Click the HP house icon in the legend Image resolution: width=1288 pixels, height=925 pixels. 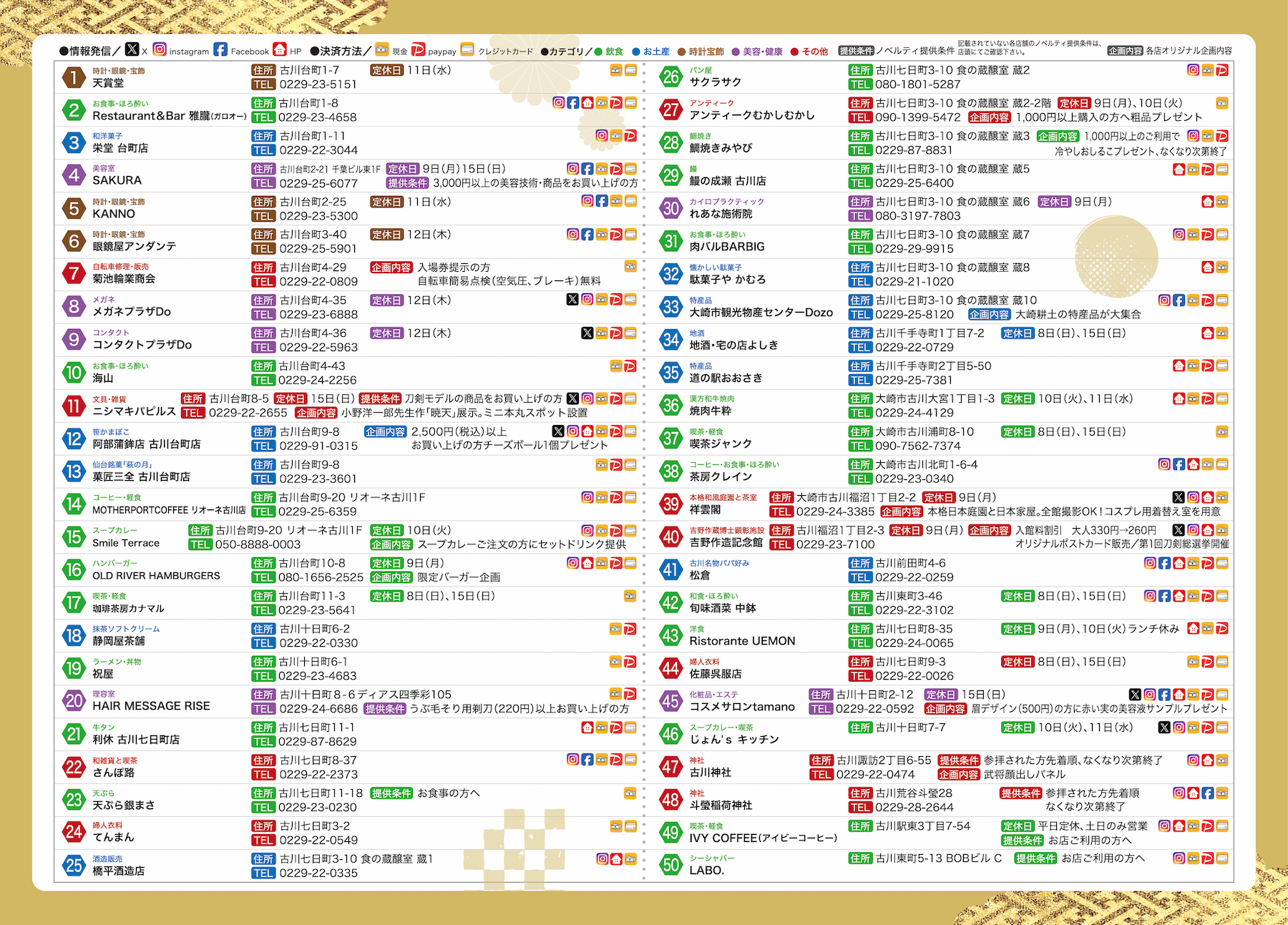pos(280,49)
